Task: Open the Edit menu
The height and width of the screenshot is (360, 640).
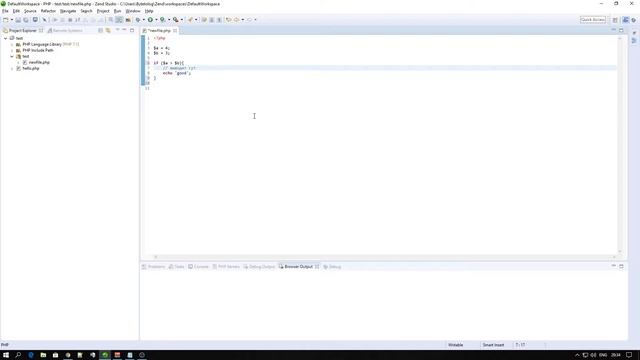Action: (16, 11)
